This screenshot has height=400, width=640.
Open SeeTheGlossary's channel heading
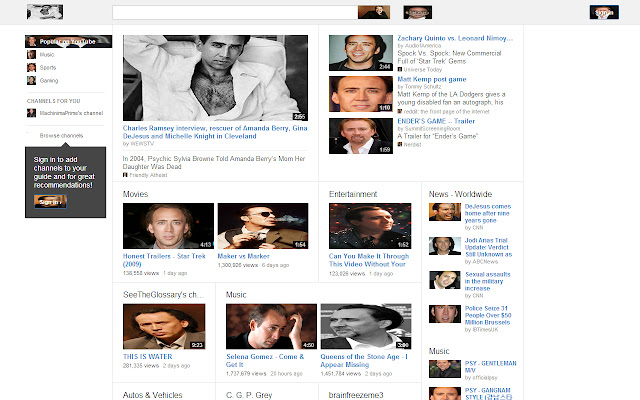[x=163, y=295]
